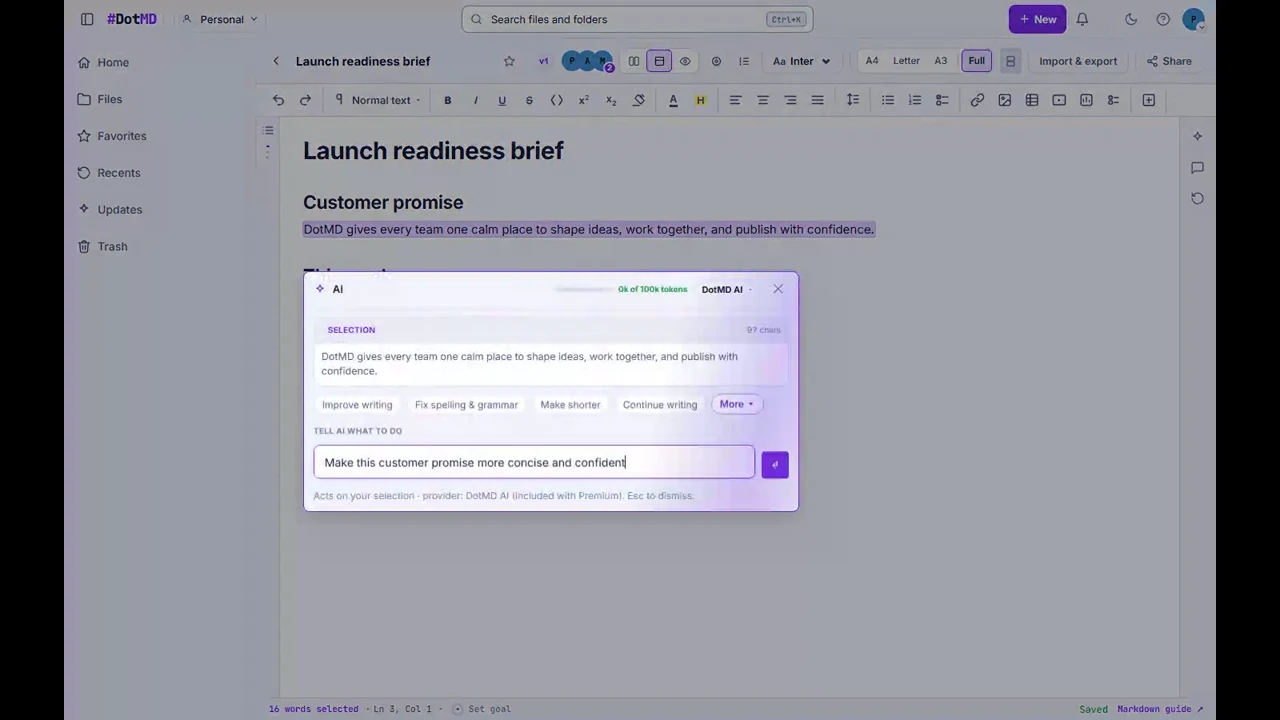Toggle preview mode with the eye icon
Viewport: 1280px width, 720px height.
click(x=685, y=61)
